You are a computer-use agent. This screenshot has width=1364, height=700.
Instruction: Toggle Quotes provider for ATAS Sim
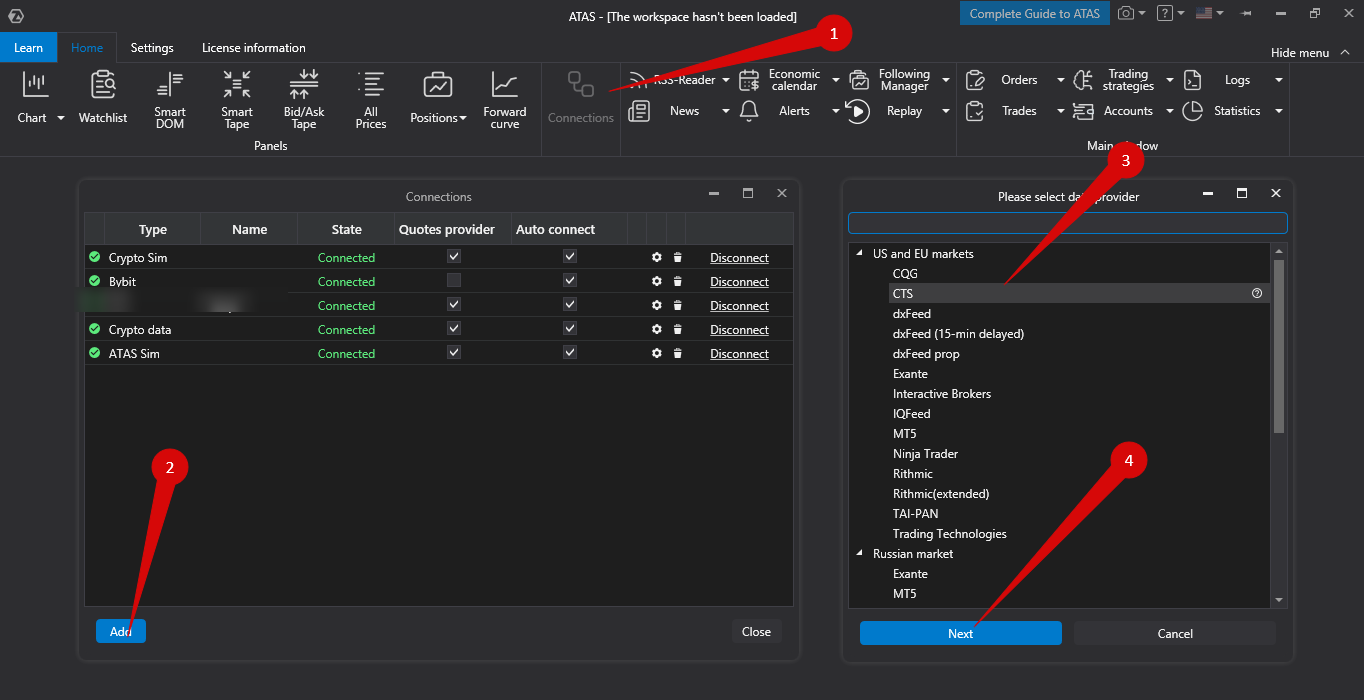454,353
